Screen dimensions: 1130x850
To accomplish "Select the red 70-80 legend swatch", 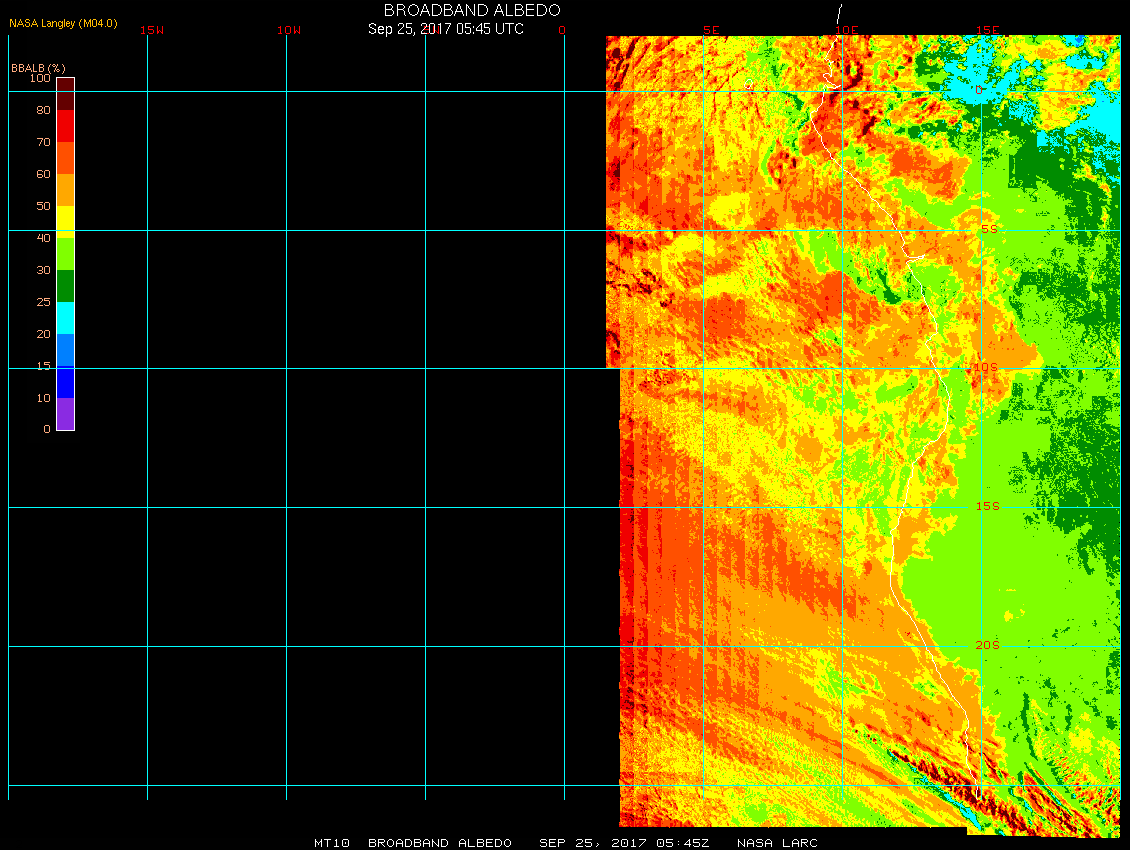I will point(66,125).
